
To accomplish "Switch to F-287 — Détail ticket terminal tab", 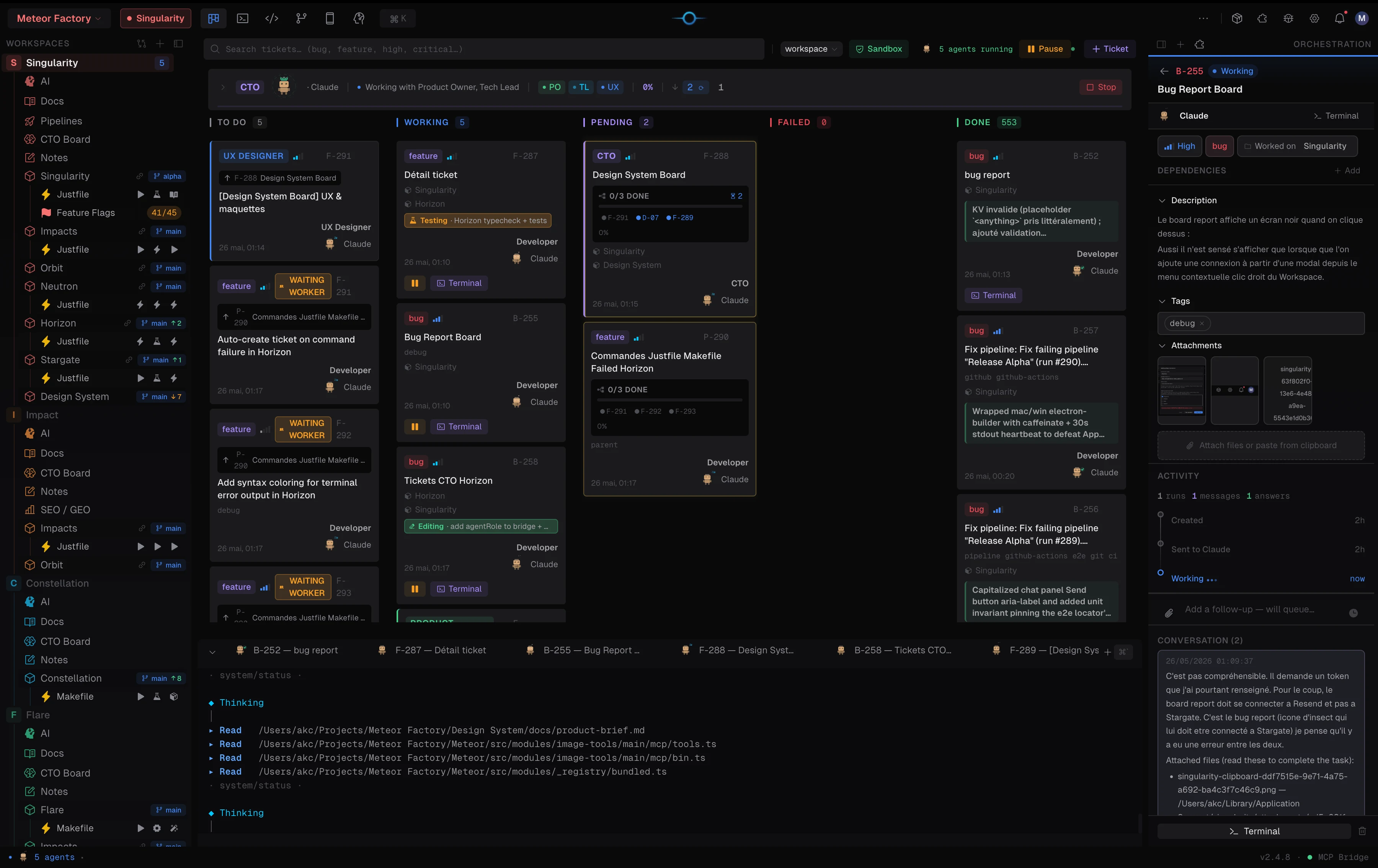I will [x=433, y=651].
